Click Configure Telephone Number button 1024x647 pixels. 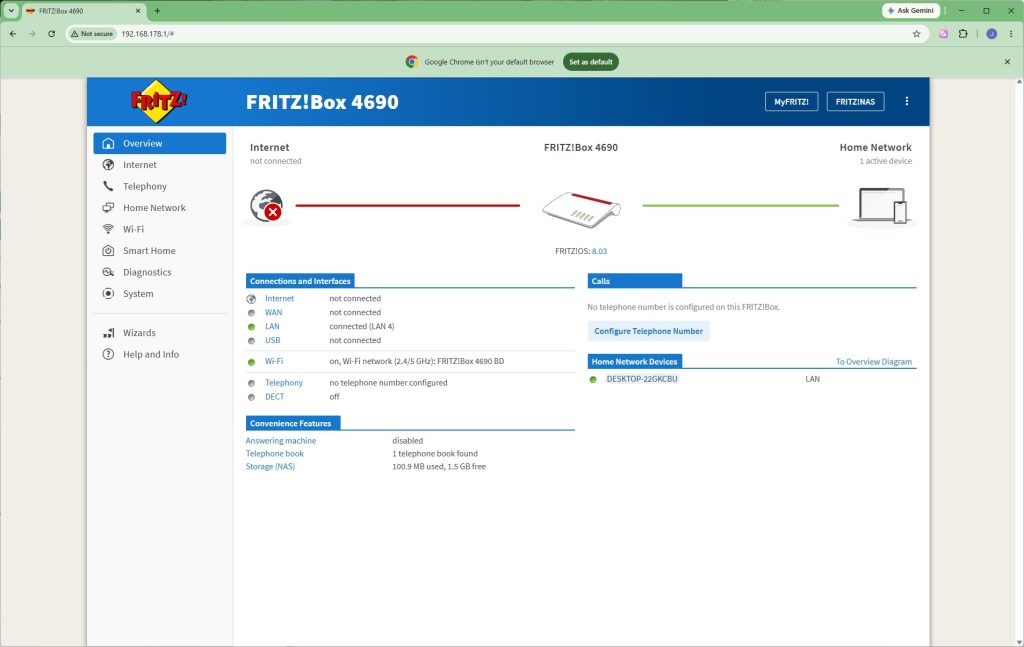[648, 331]
